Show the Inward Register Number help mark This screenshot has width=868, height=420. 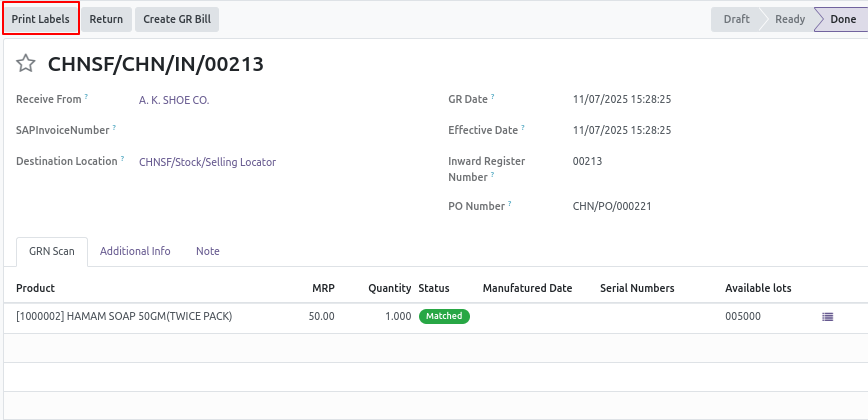(492, 174)
